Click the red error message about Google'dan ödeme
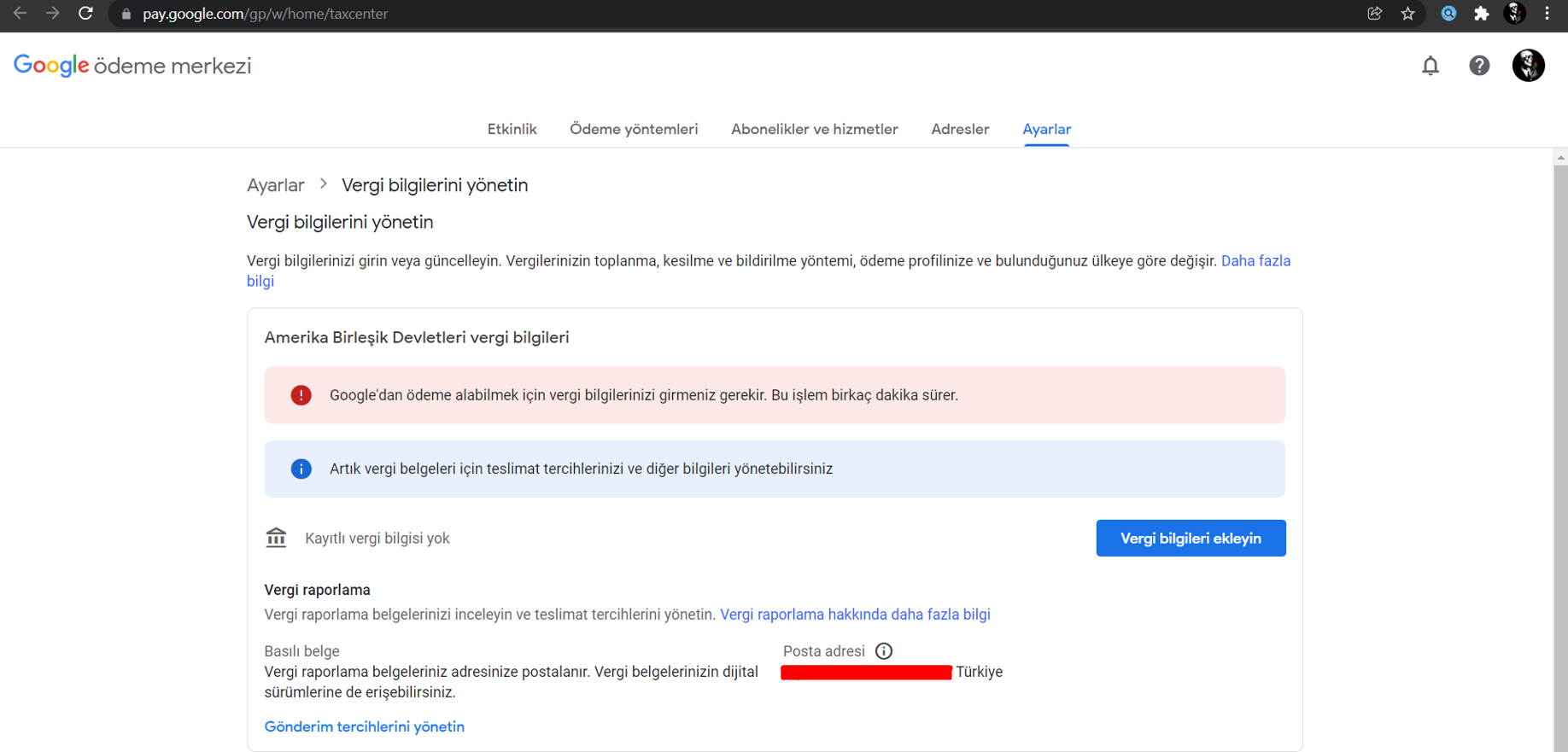Viewport: 1568px width, 752px height. pos(644,395)
